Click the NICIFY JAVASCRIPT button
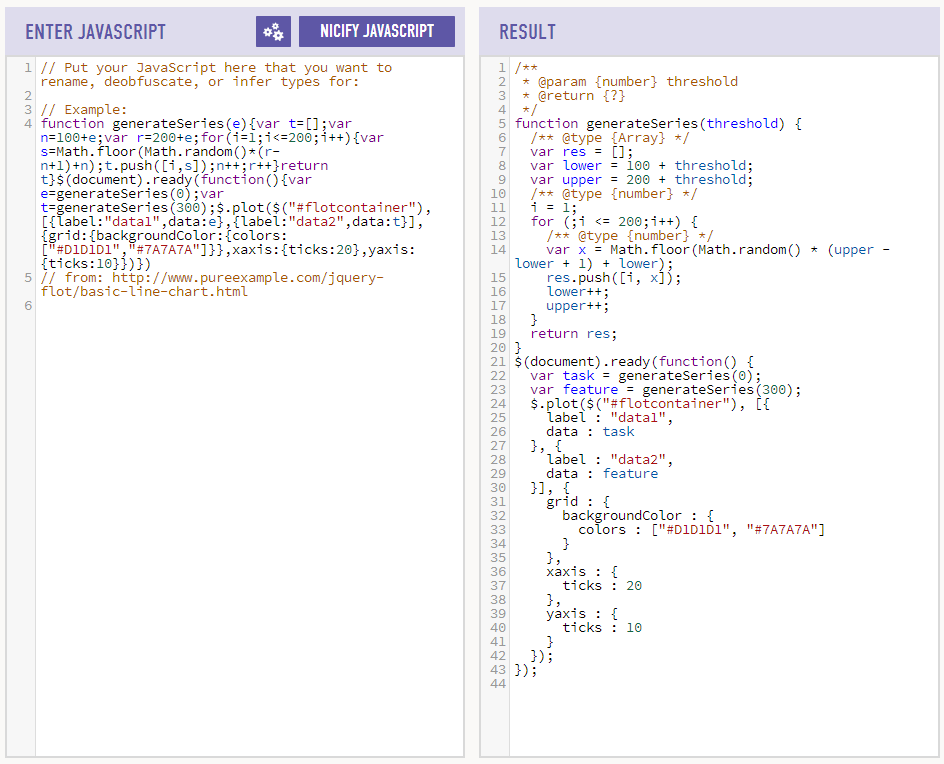Image resolution: width=944 pixels, height=764 pixels. 377,31
